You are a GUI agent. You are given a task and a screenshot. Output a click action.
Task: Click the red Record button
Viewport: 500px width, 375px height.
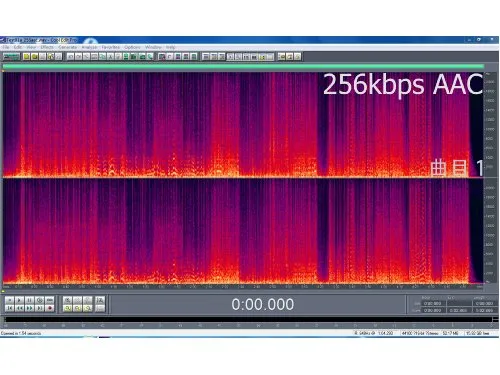(50, 308)
